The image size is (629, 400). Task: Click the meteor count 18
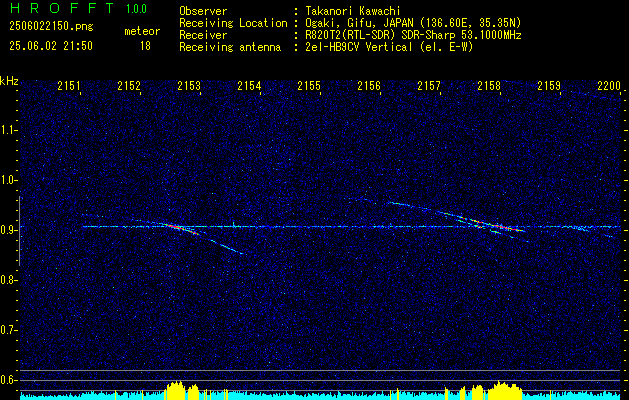145,46
